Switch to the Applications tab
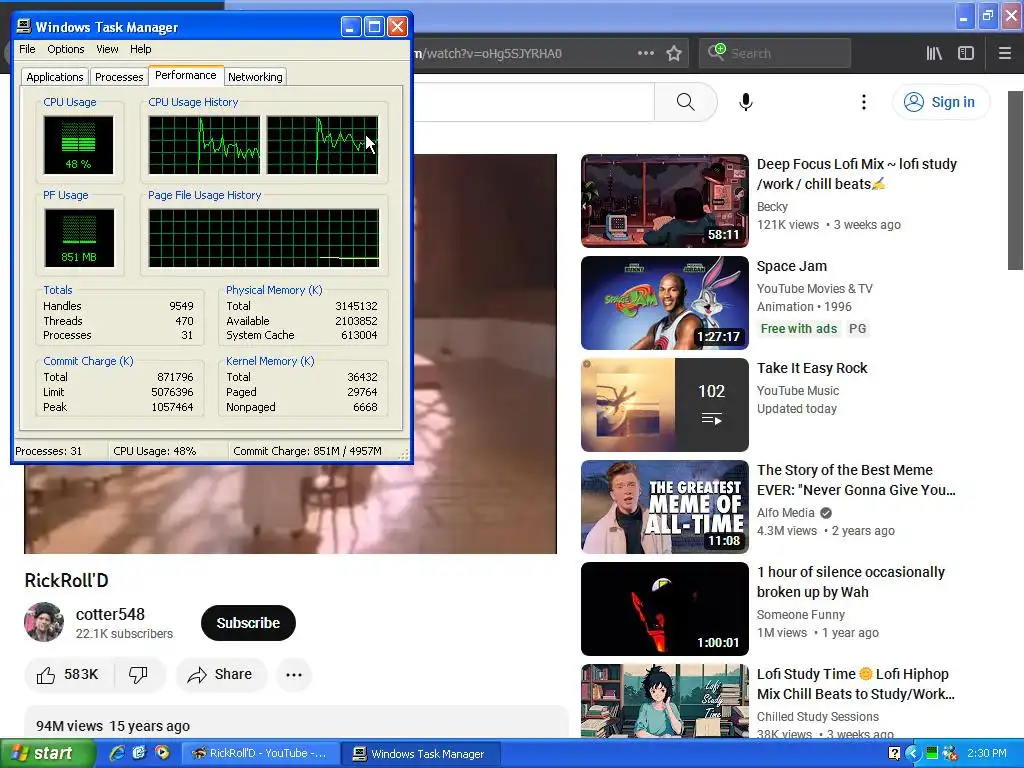 pos(55,77)
